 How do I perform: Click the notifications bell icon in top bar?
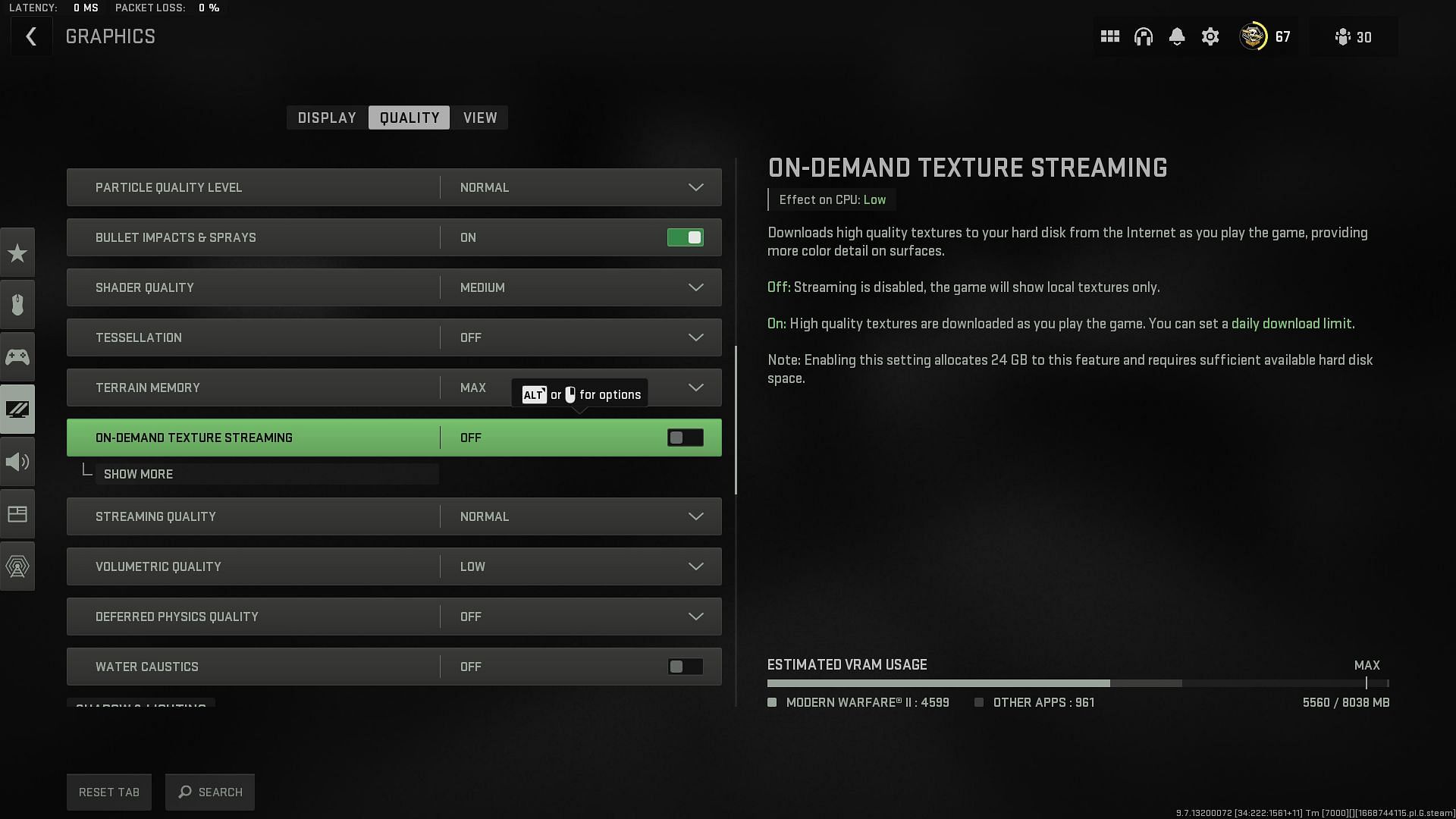click(x=1176, y=37)
